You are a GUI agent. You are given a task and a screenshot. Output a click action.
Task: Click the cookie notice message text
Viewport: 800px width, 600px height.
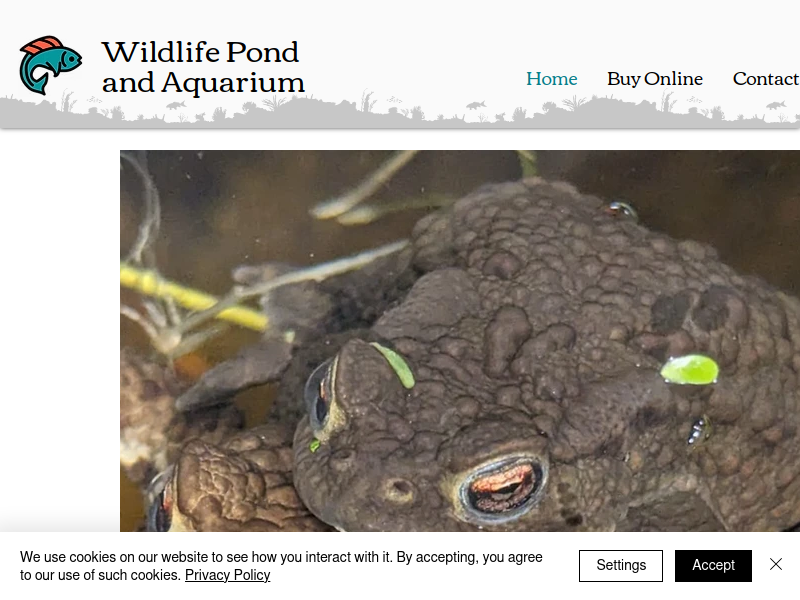click(x=281, y=566)
